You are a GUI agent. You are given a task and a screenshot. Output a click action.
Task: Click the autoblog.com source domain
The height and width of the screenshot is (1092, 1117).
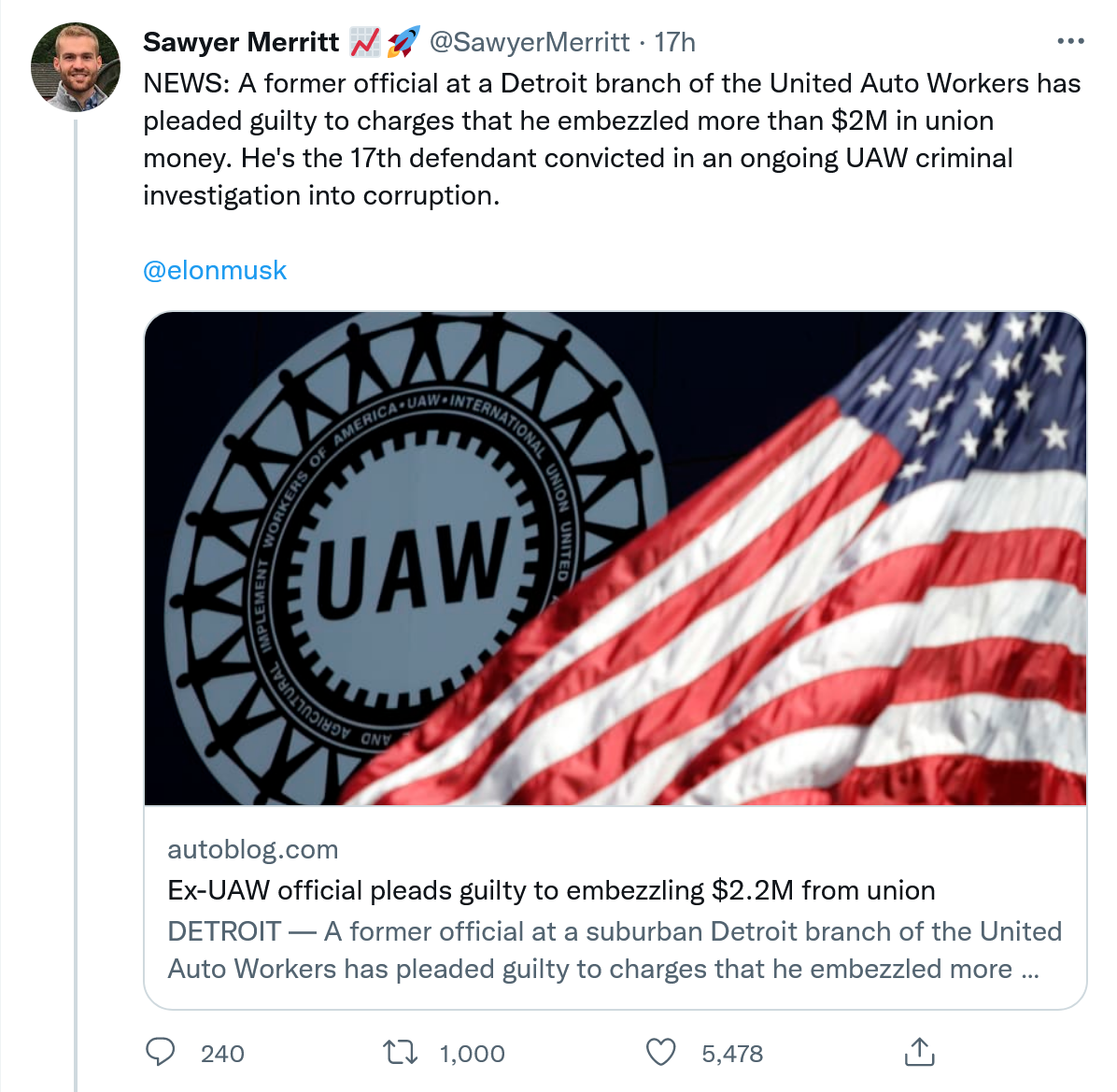(x=253, y=849)
